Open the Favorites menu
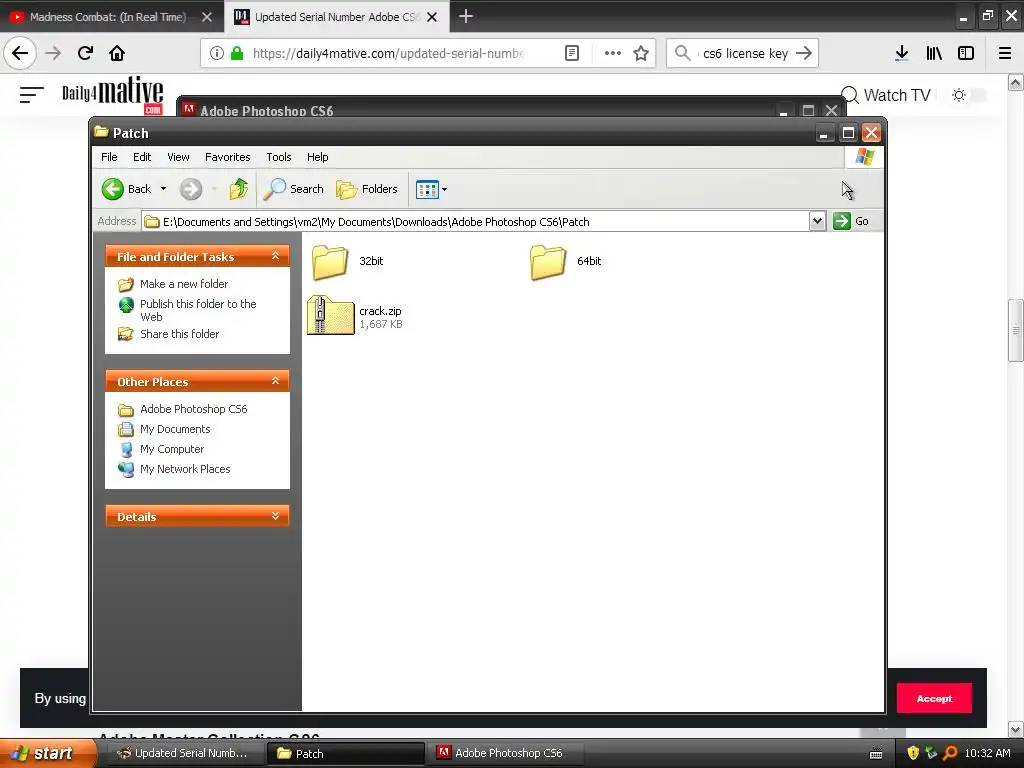This screenshot has width=1024, height=768. 227,157
